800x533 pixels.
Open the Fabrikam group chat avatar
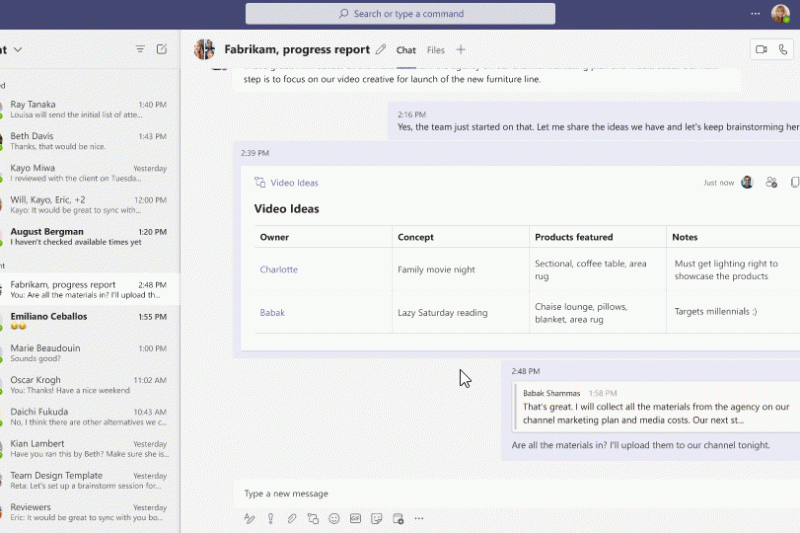click(205, 49)
